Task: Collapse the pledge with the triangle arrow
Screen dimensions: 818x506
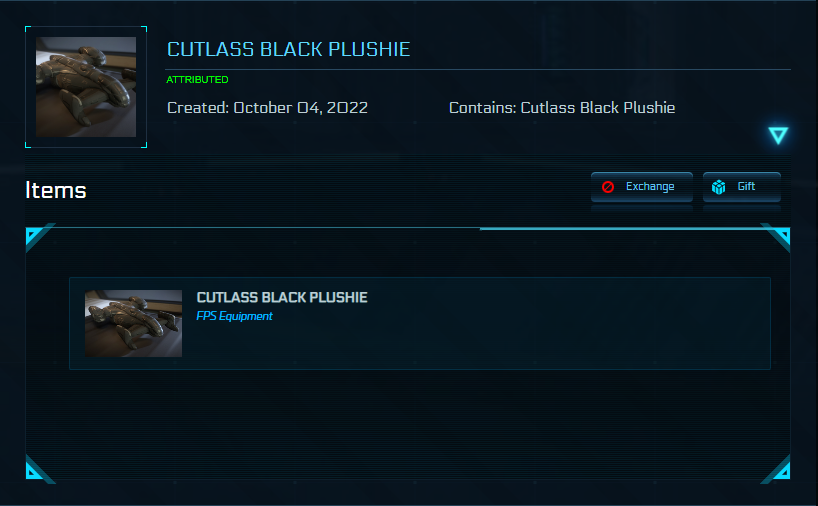Action: point(778,135)
